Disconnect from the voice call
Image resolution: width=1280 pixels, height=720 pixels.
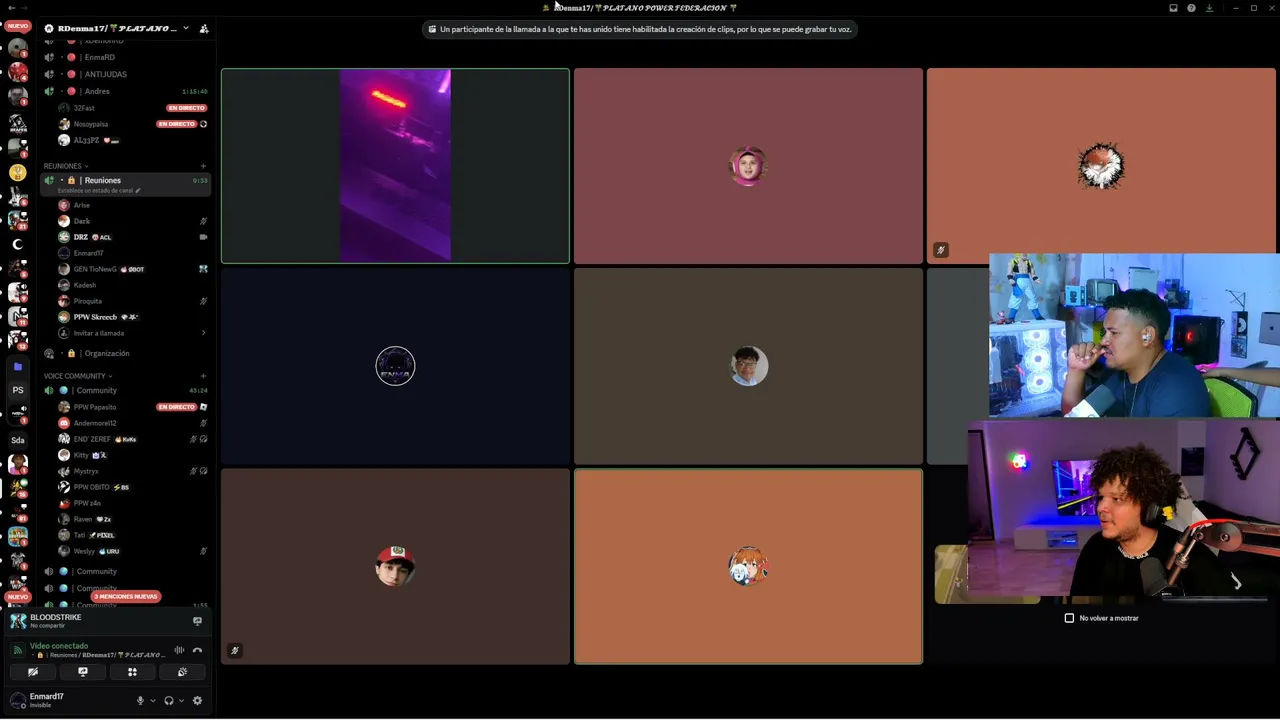(197, 650)
